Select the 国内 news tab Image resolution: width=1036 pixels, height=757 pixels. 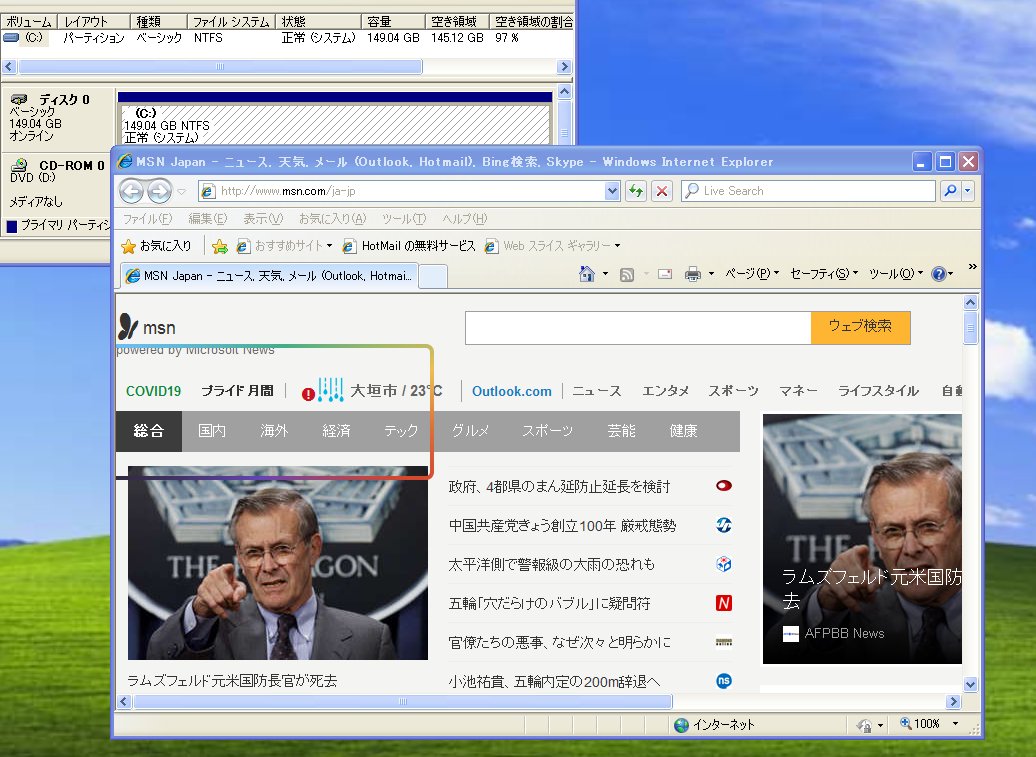pos(212,431)
